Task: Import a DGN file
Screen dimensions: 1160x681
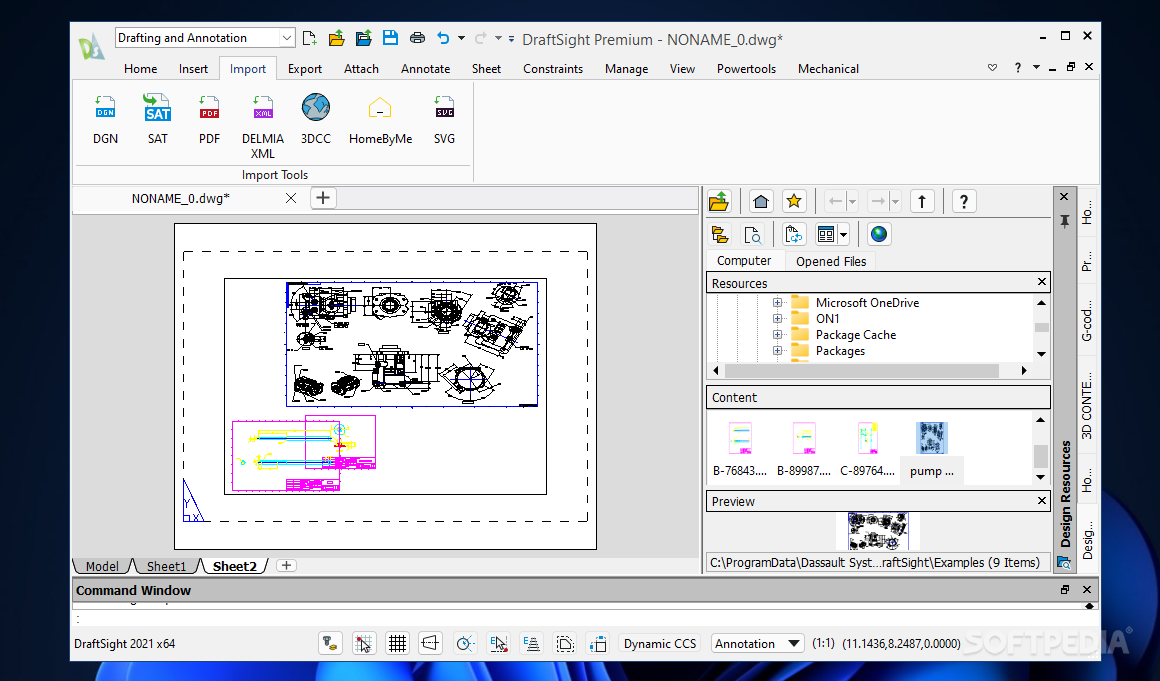Action: [x=105, y=119]
